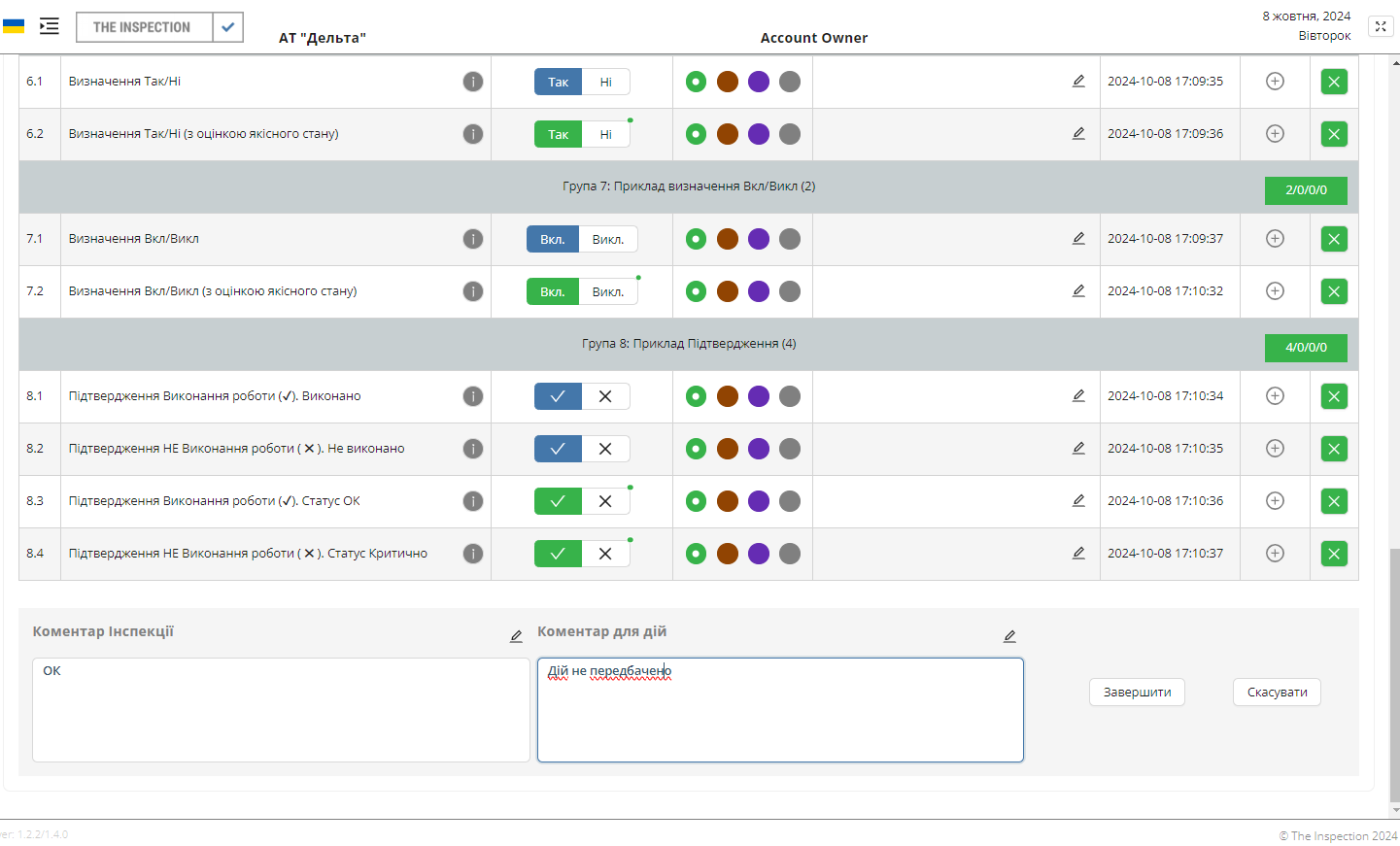Click the Ukrainian flag language icon

tap(14, 26)
